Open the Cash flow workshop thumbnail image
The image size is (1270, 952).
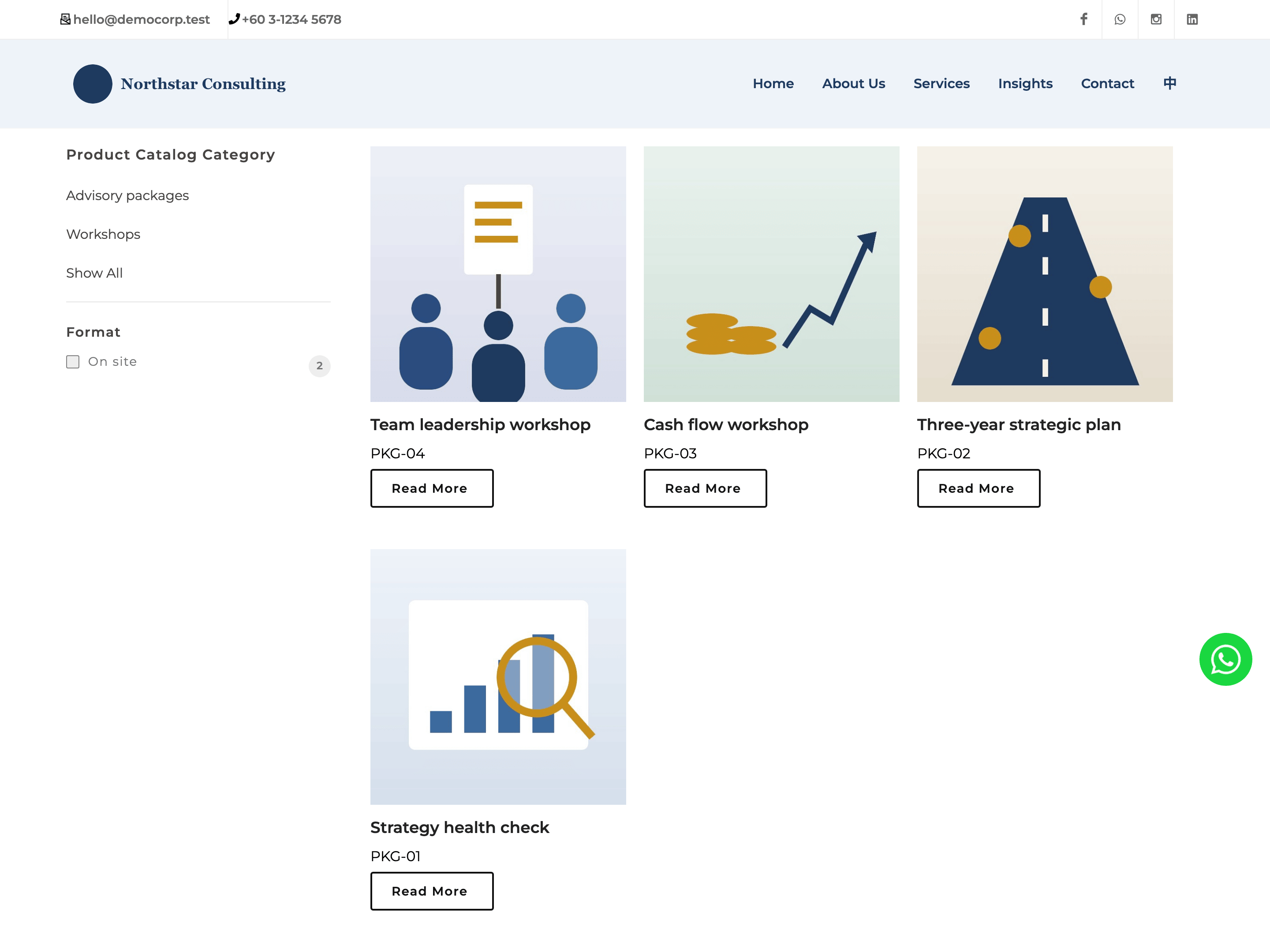[x=771, y=274]
